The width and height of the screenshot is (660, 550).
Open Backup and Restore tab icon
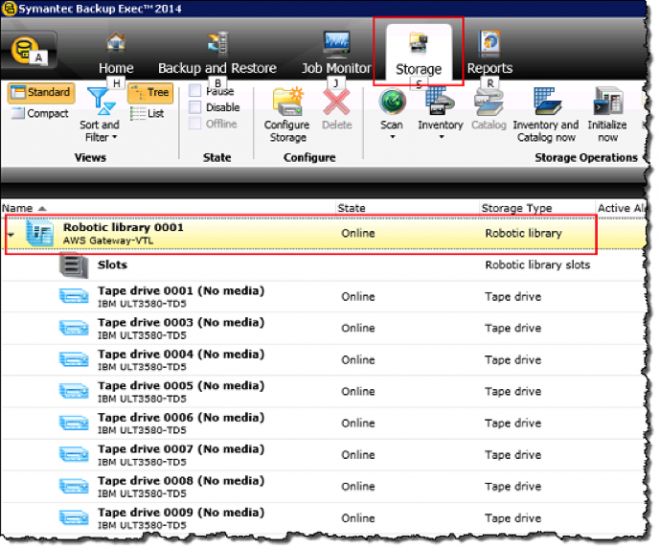pos(218,44)
